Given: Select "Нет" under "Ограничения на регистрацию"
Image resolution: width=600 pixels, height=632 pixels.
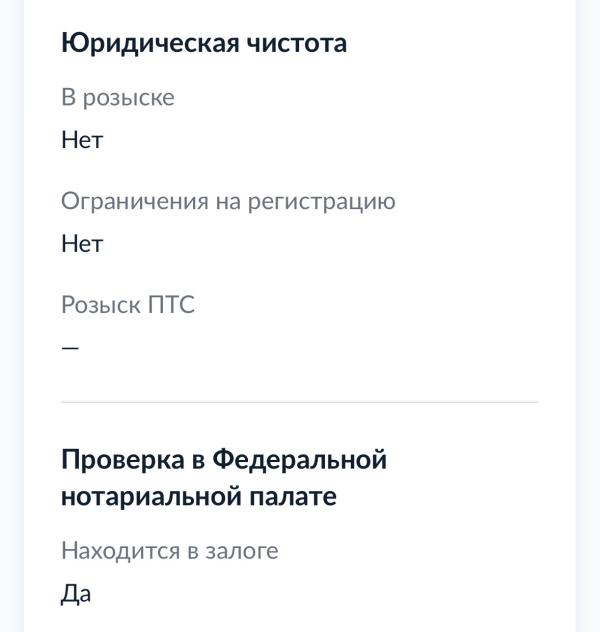Looking at the screenshot, I should (x=82, y=244).
